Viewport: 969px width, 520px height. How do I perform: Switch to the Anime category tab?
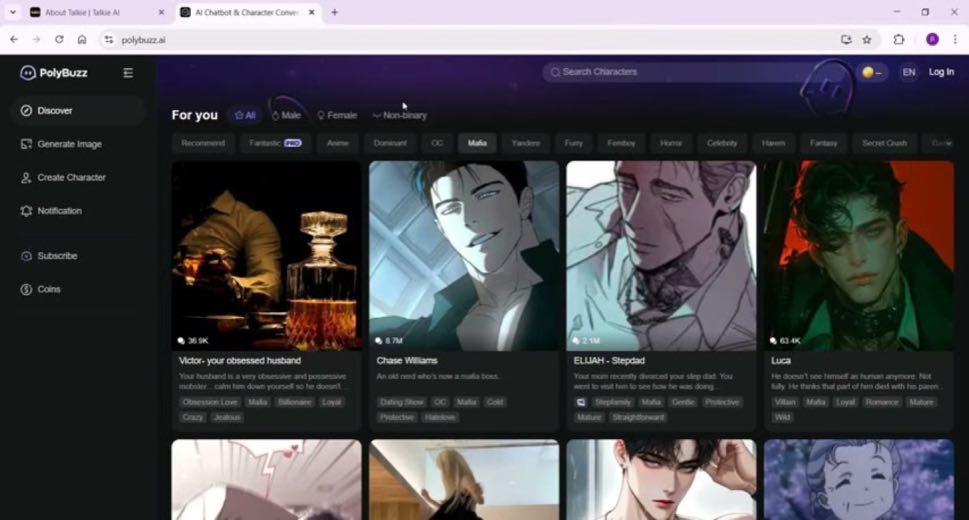tap(337, 143)
